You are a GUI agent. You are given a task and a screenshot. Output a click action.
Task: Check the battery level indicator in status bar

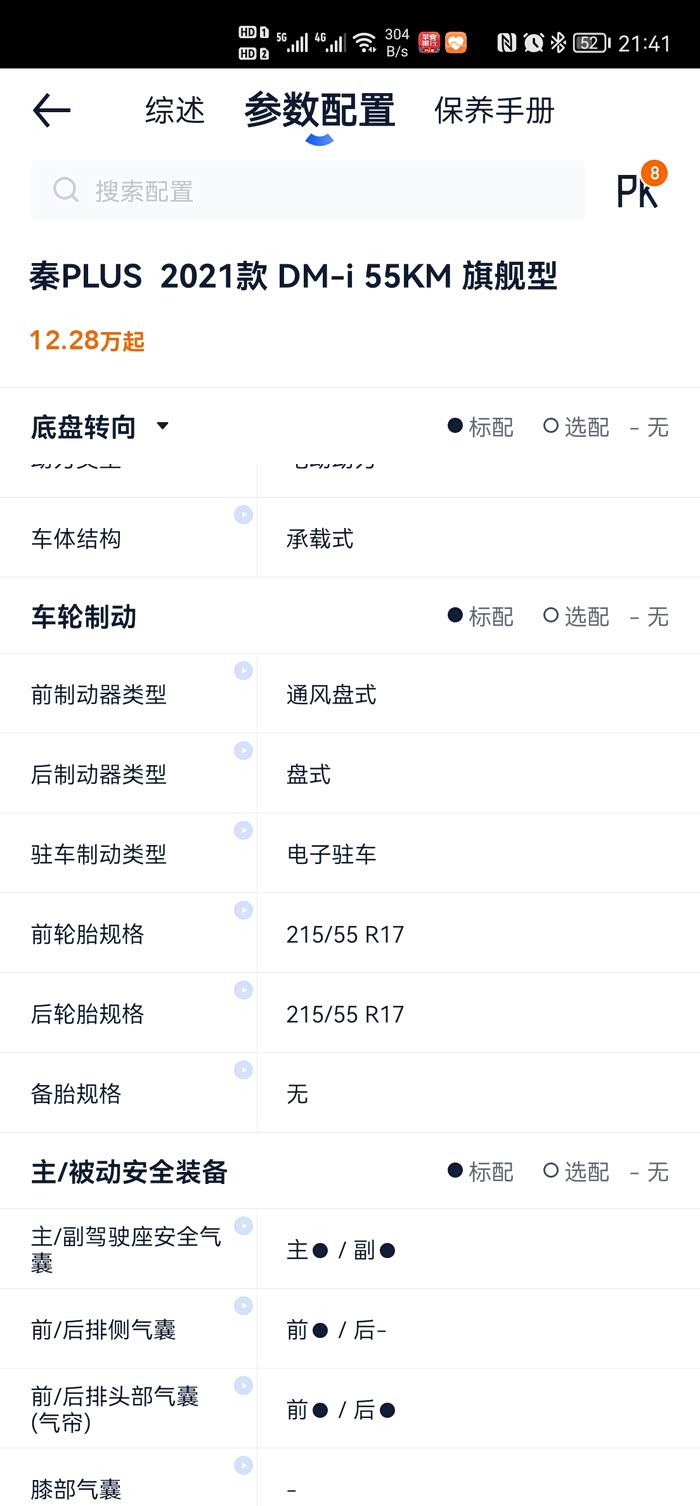pos(590,42)
